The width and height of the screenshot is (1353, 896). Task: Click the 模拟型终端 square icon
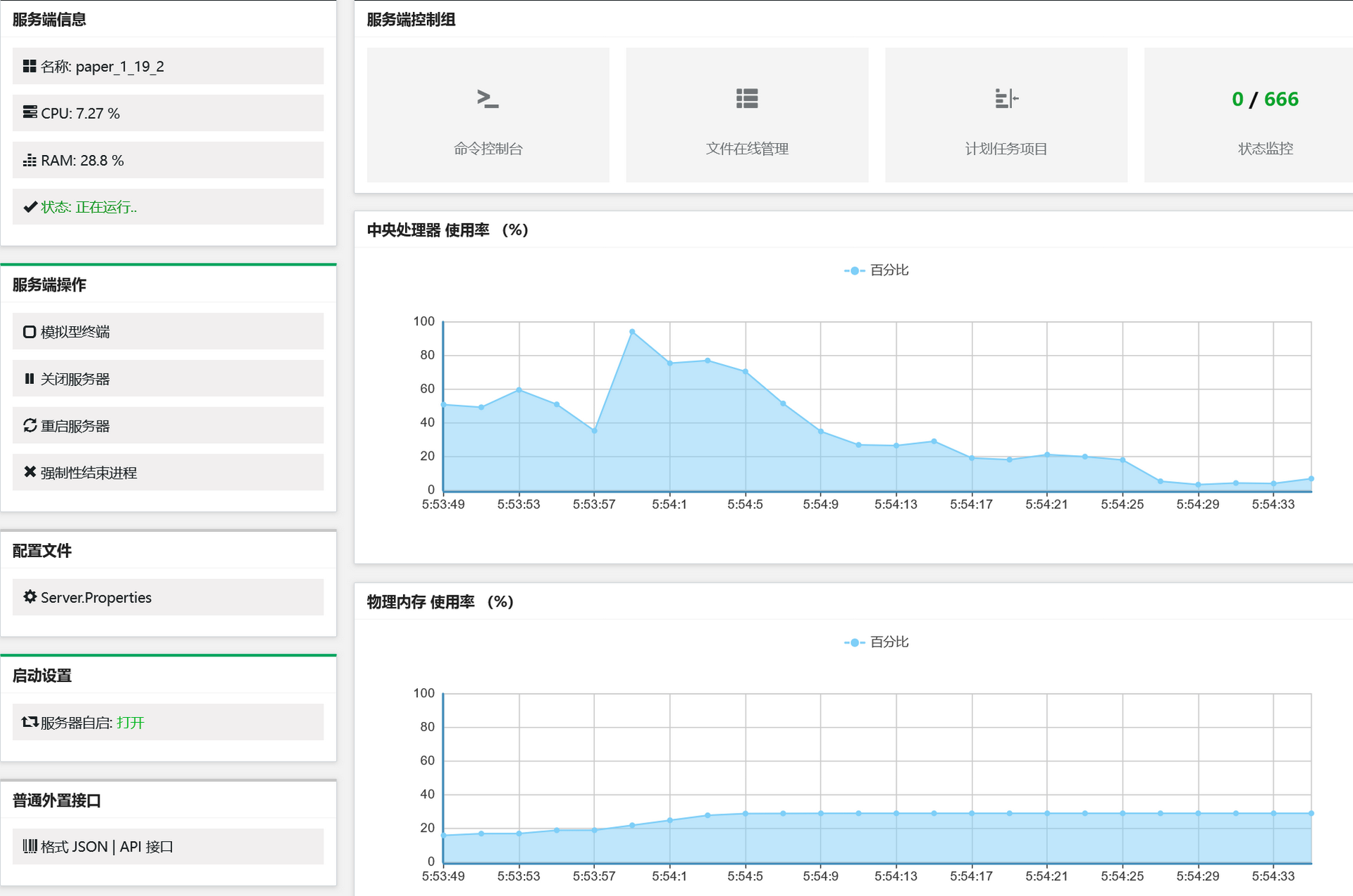click(x=30, y=332)
